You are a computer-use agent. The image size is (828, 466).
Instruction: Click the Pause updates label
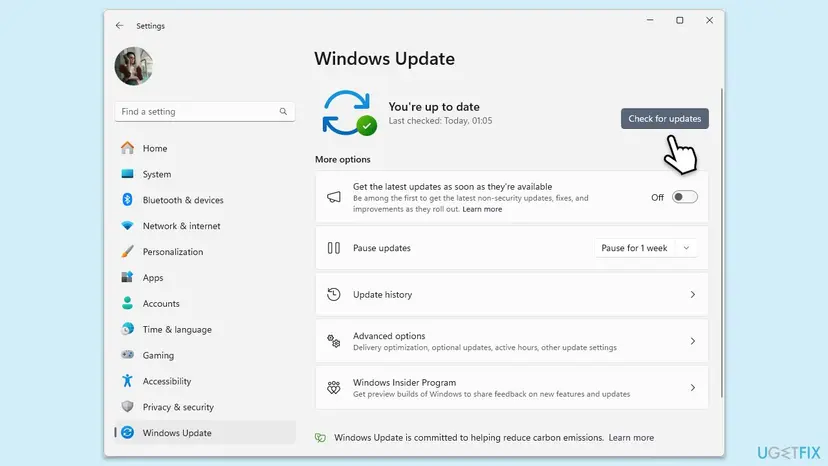click(382, 248)
